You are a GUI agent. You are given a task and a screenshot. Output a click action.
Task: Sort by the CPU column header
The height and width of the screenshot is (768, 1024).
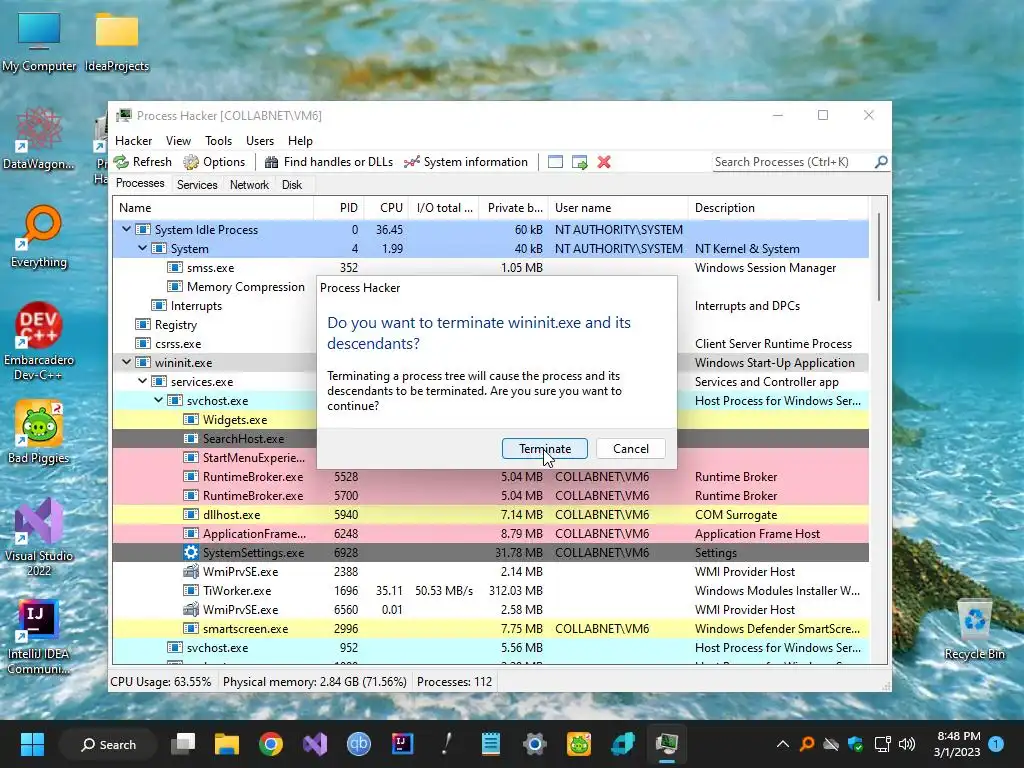tap(387, 208)
